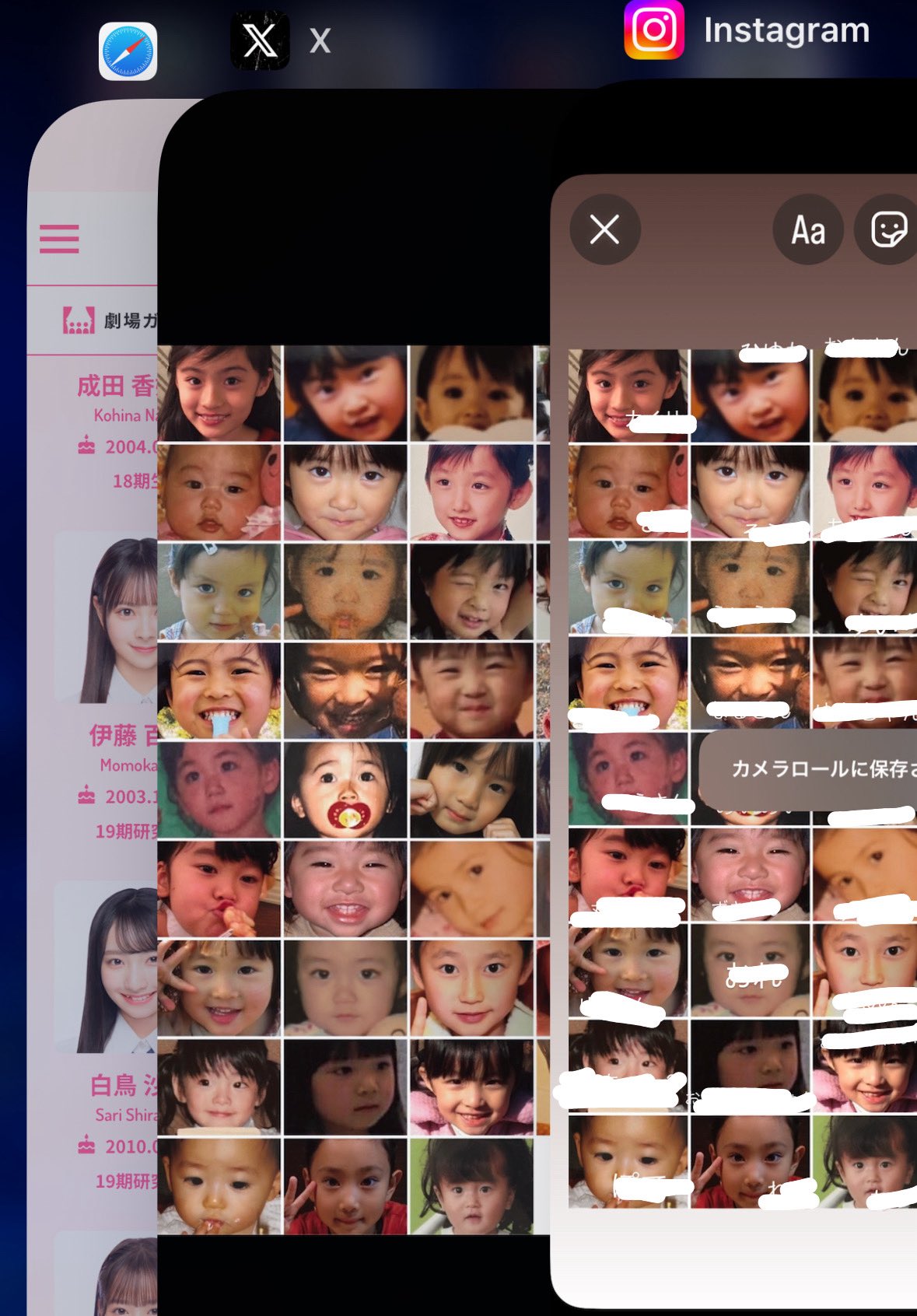Click the birthday cake icon beside 2004
The height and width of the screenshot is (1316, 917).
pyautogui.click(x=86, y=446)
